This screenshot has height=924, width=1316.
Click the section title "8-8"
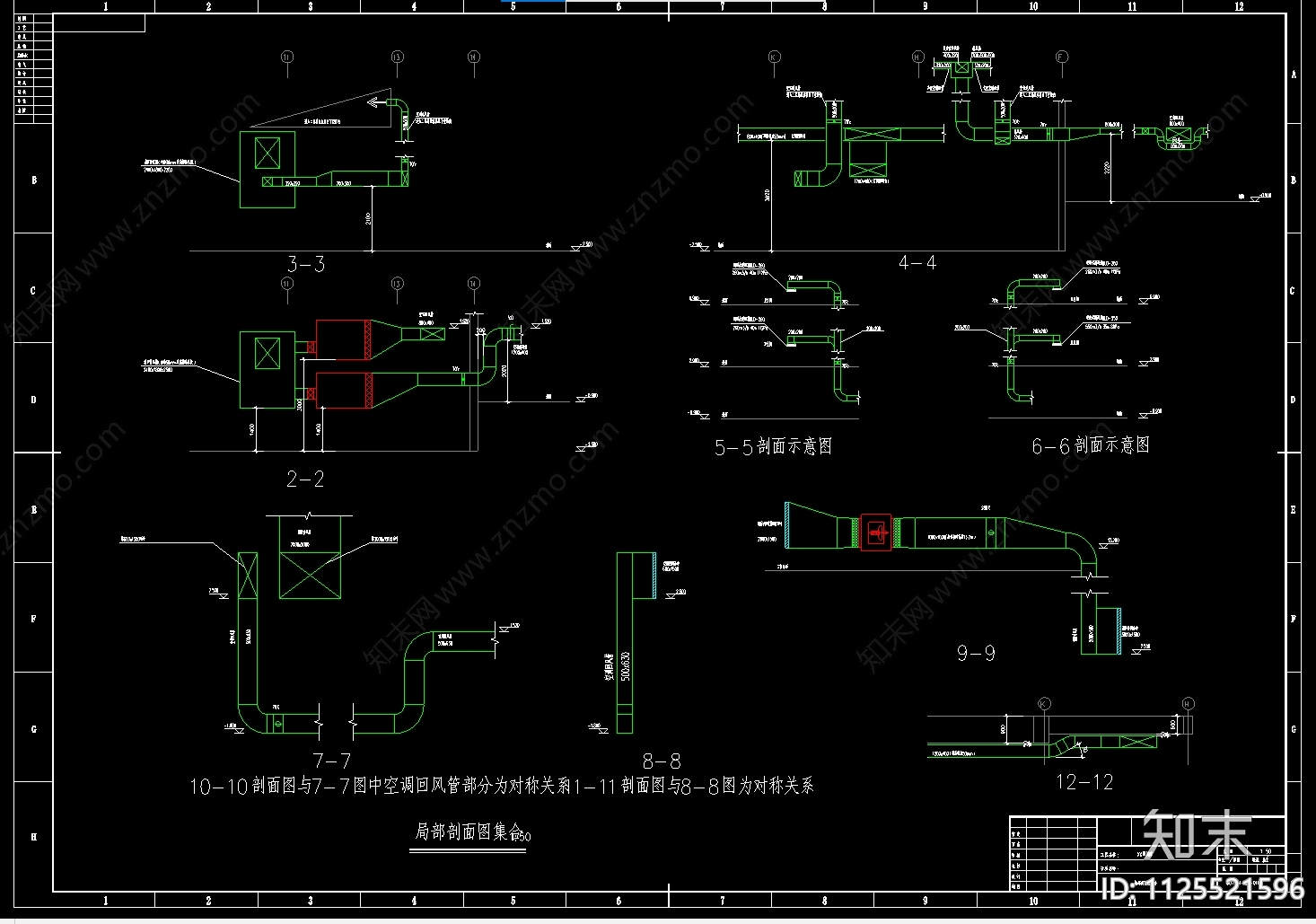coord(662,761)
